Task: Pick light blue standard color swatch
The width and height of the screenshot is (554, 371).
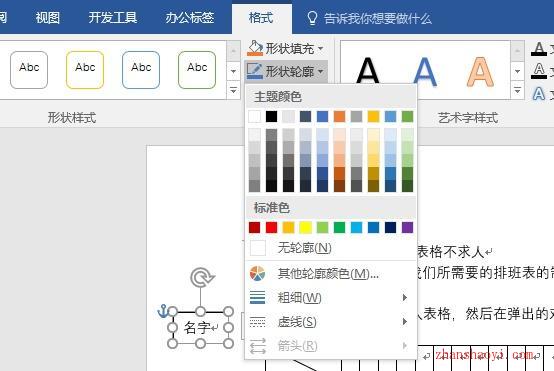Action: [x=356, y=227]
